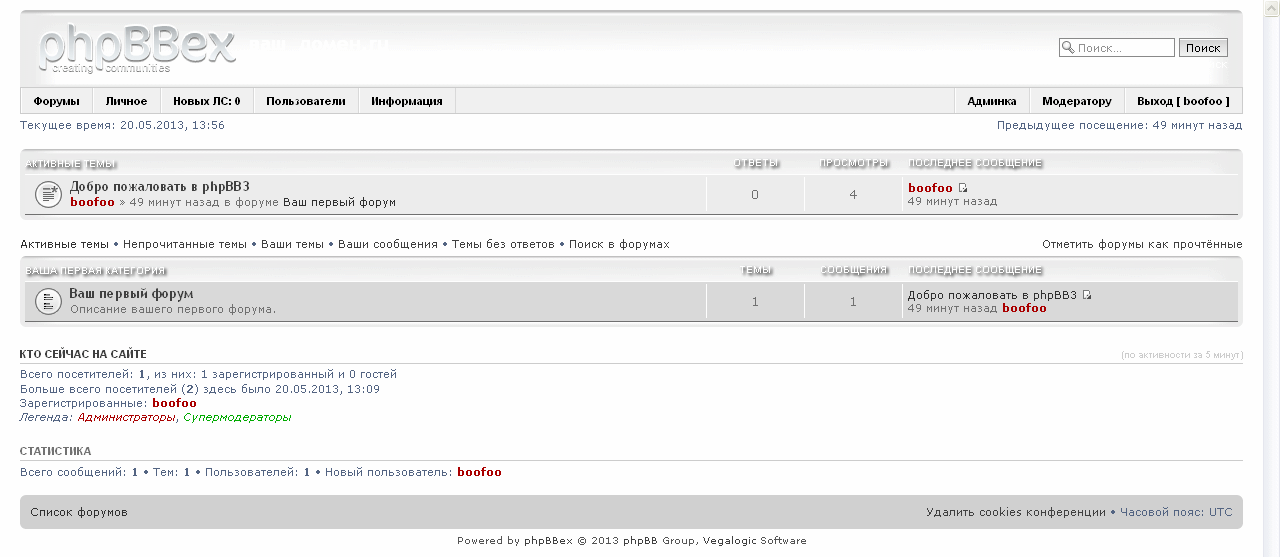Screen dimensions: 1280x557
Task: Open the Информация menu
Action: pyautogui.click(x=407, y=101)
